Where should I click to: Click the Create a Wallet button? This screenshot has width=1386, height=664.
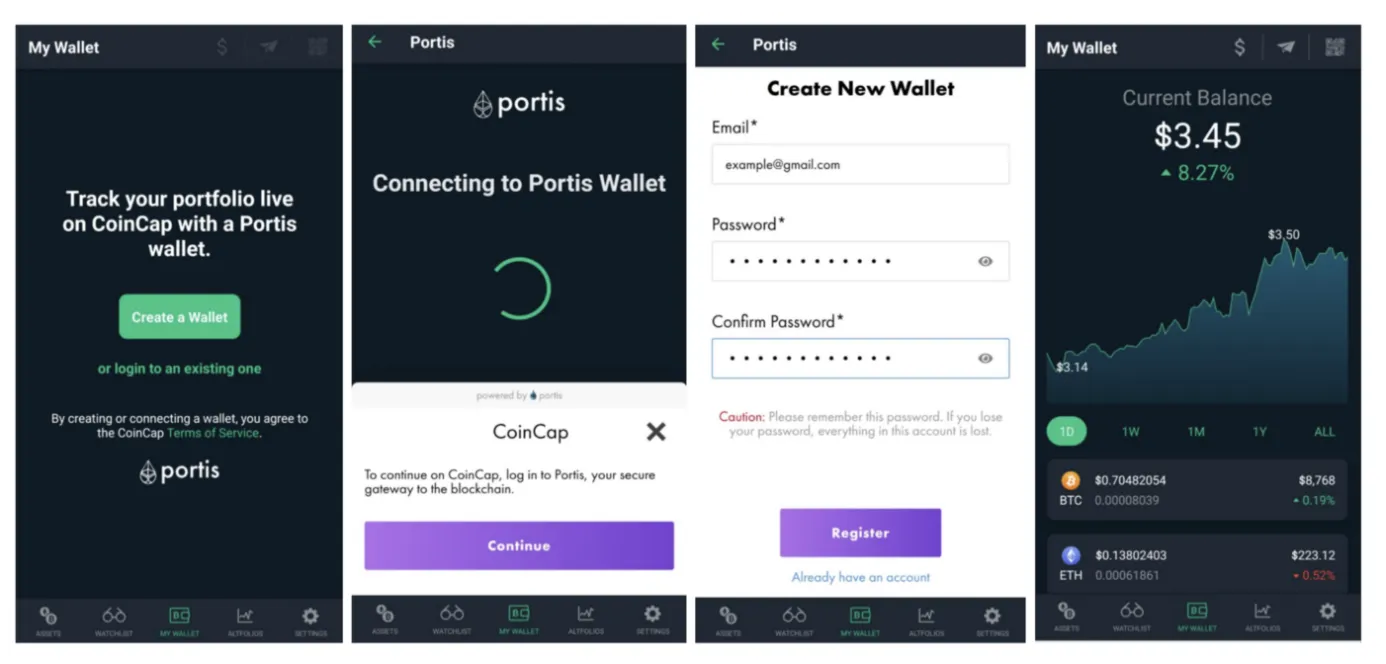(x=180, y=317)
